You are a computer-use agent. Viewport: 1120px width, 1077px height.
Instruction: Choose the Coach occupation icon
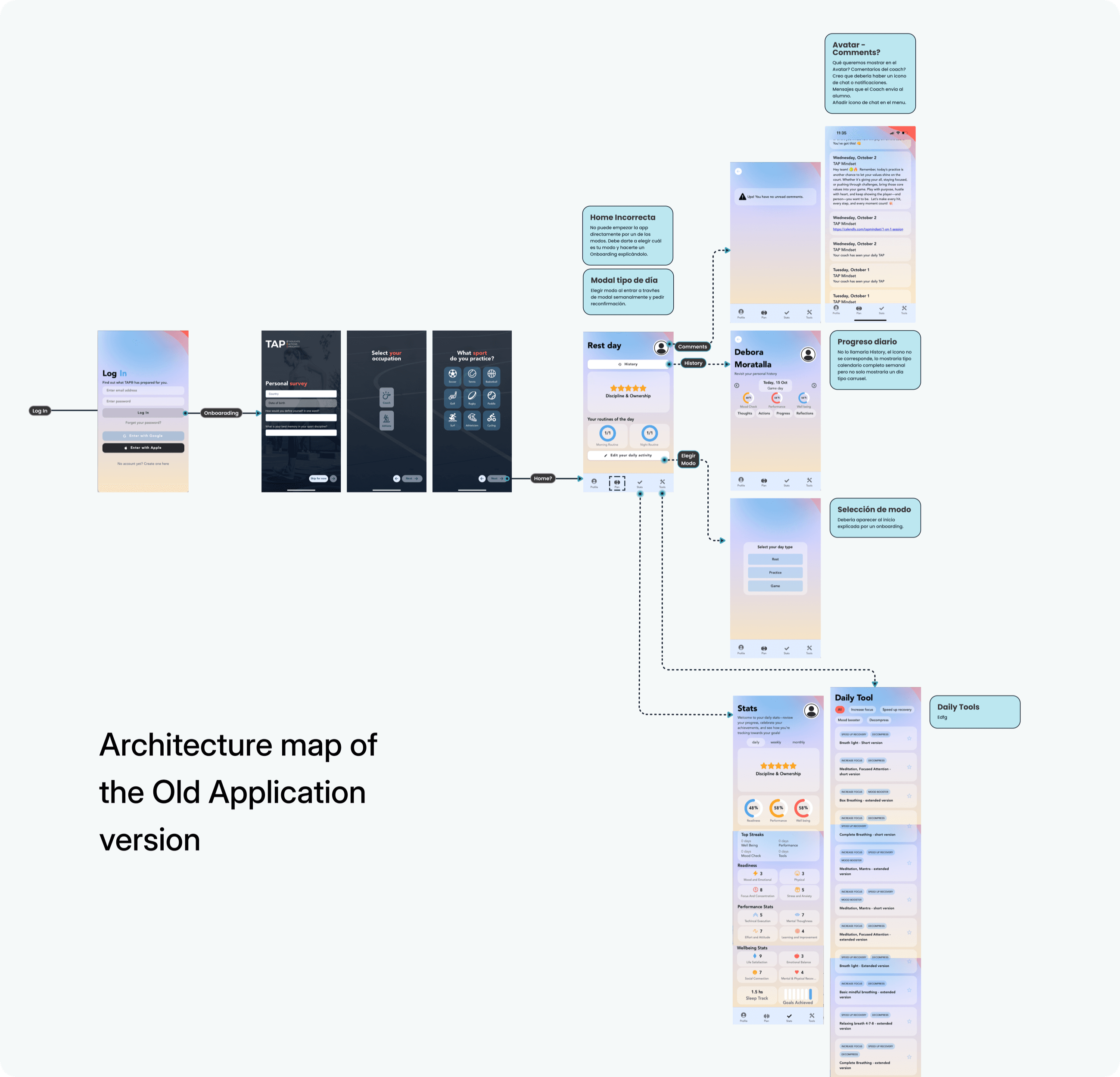[x=387, y=397]
